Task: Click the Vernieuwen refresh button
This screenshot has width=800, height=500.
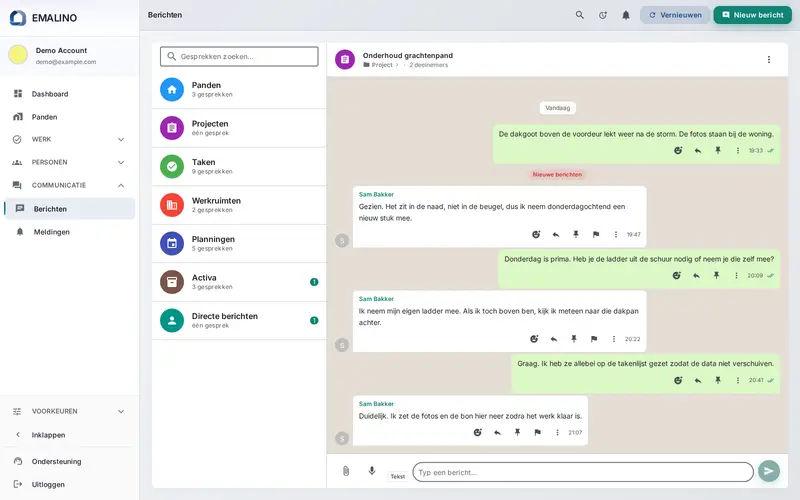Action: click(675, 15)
